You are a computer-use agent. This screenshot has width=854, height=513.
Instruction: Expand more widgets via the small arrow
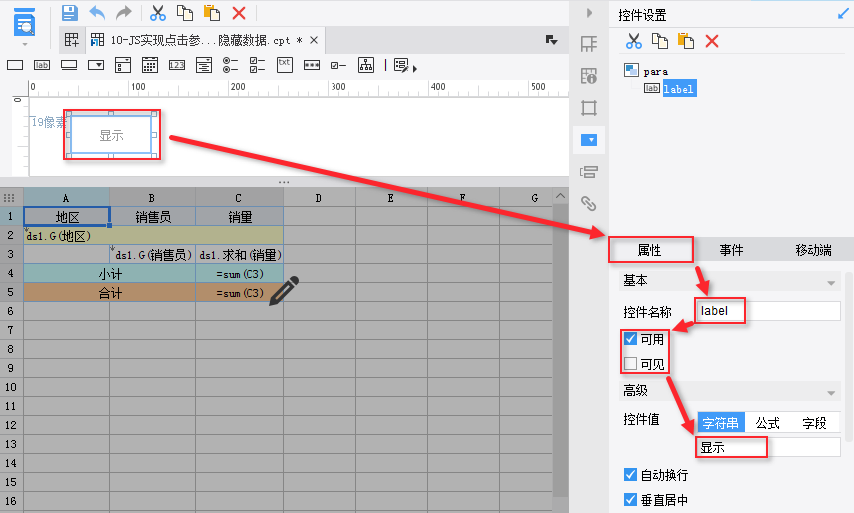coord(415,69)
